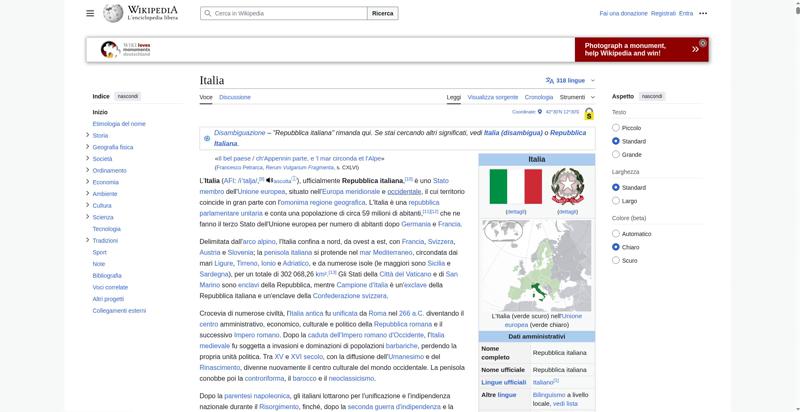Image resolution: width=800 pixels, height=412 pixels.
Task: Focus the Cerca in Wikipedia search field
Action: pyautogui.click(x=284, y=13)
